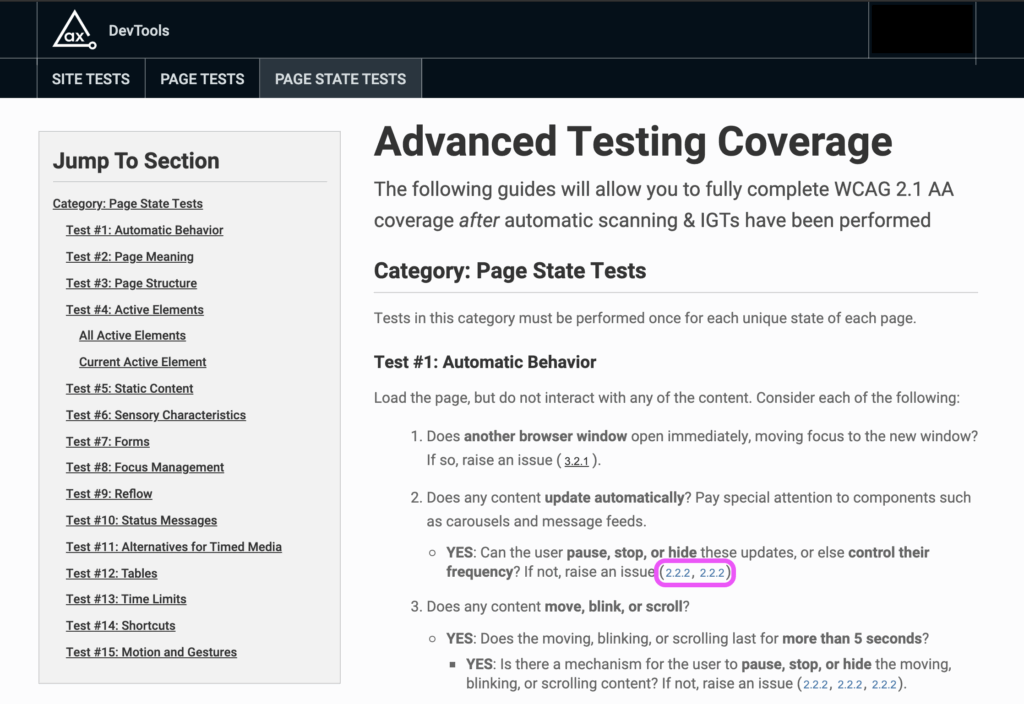Image resolution: width=1024 pixels, height=704 pixels.
Task: Jump to Test #1: Automatic Behavior
Action: click(144, 230)
